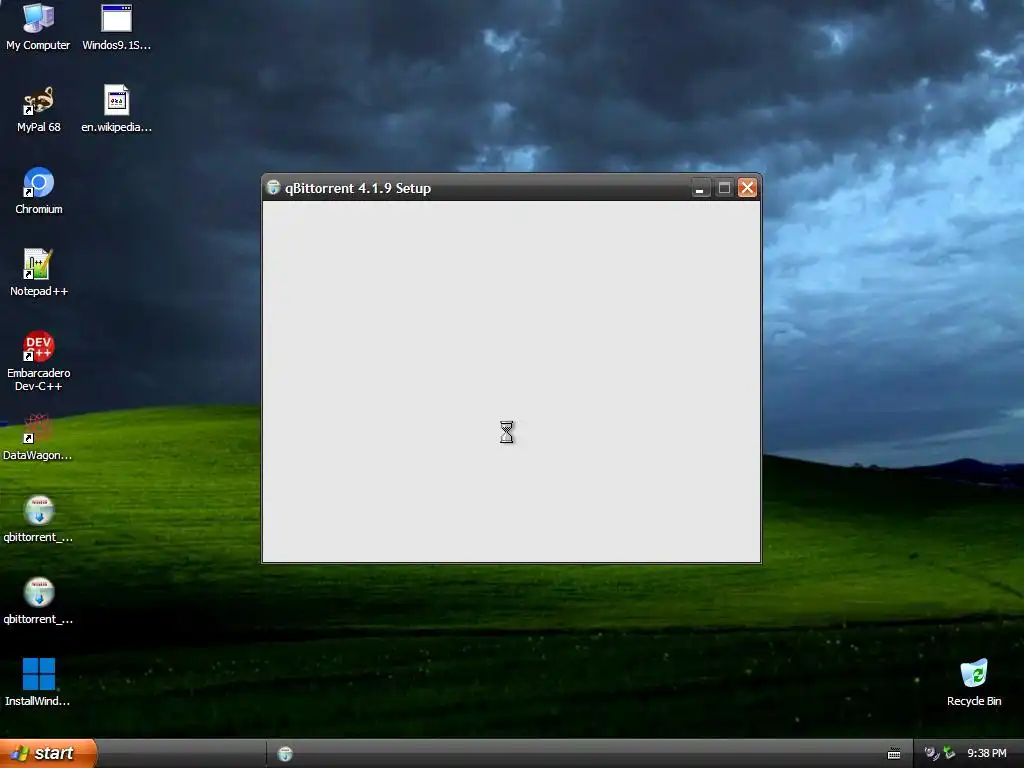Open the Recycle Bin
The height and width of the screenshot is (768, 1024).
[x=974, y=682]
